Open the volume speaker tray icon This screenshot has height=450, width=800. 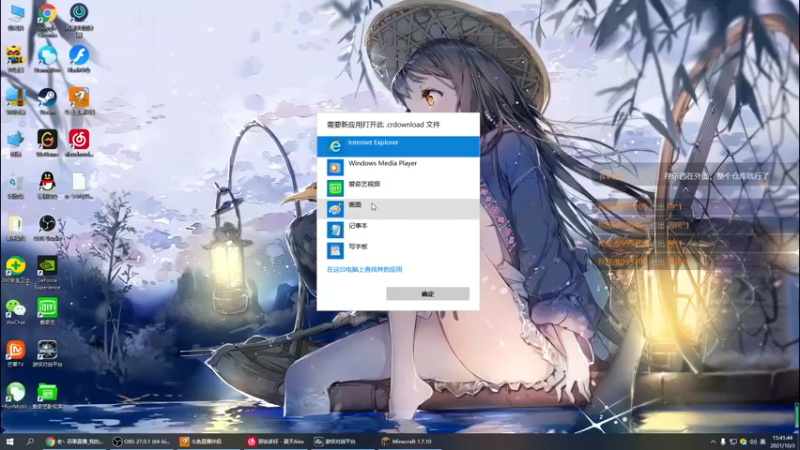click(x=753, y=441)
